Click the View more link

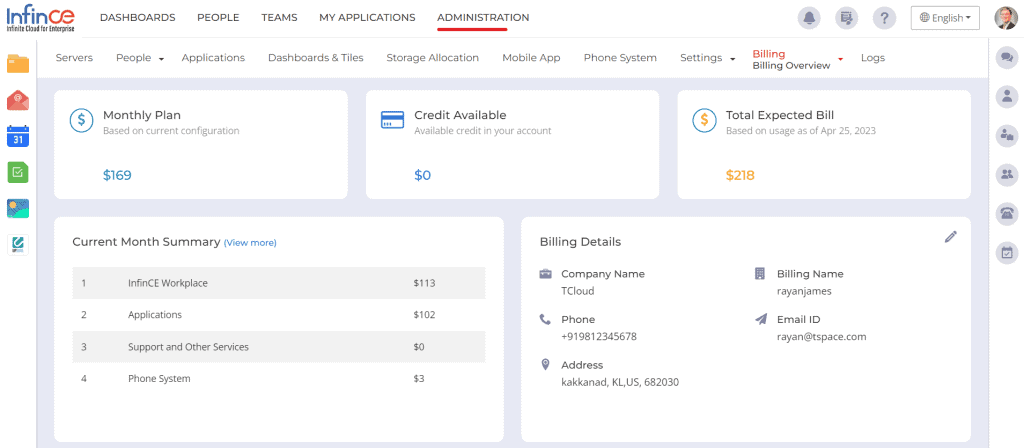pyautogui.click(x=250, y=242)
